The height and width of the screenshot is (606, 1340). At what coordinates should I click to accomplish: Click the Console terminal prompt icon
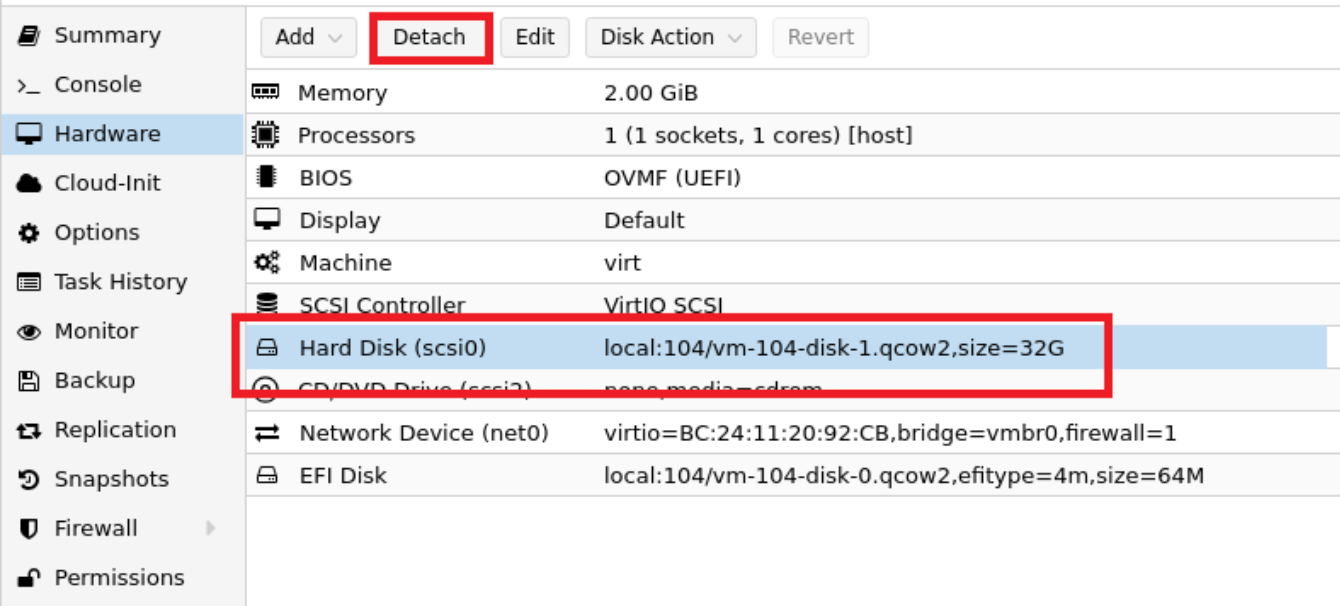point(29,86)
